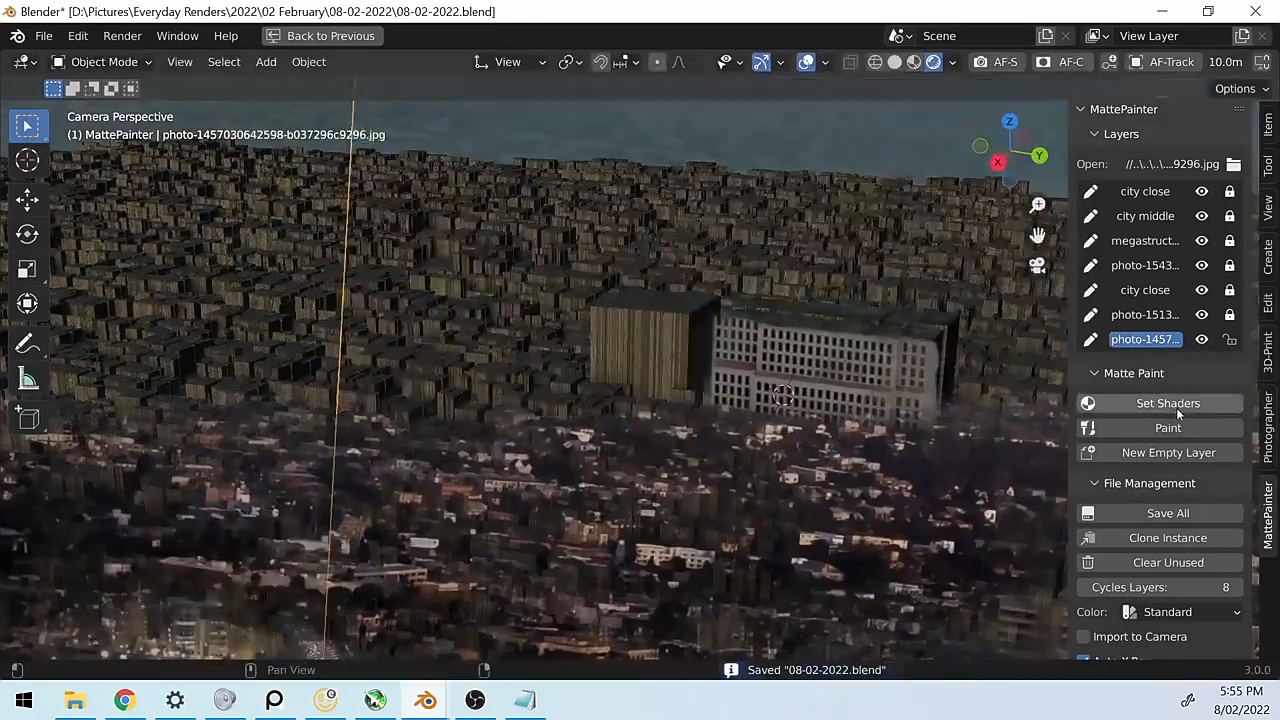Screen dimensions: 1280x720
Task: Select the Cursor tool in left toolbar
Action: 27,161
